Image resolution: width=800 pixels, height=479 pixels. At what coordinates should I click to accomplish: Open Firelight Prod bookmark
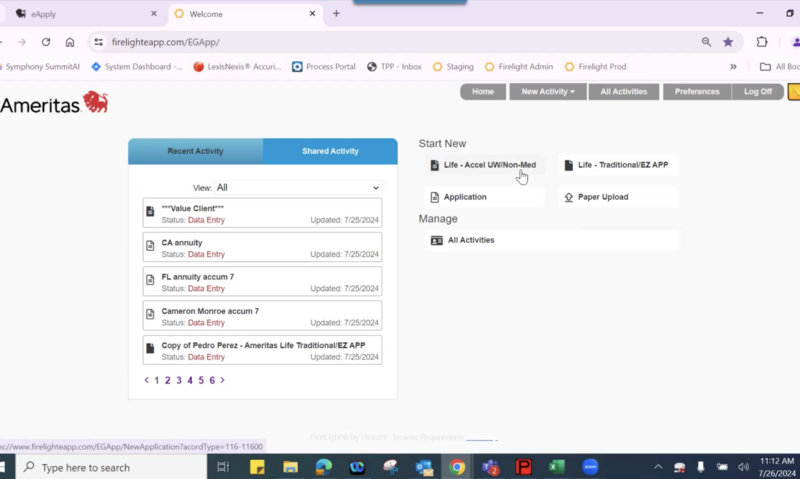595,66
